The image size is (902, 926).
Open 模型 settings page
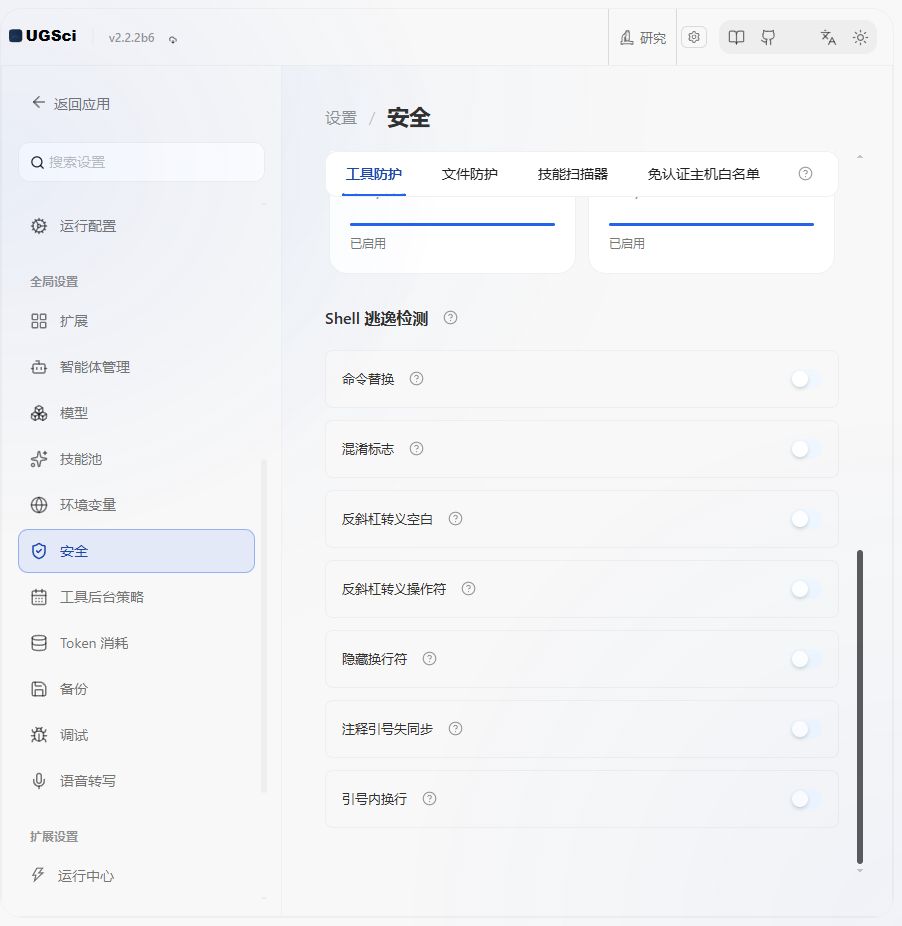click(x=136, y=413)
